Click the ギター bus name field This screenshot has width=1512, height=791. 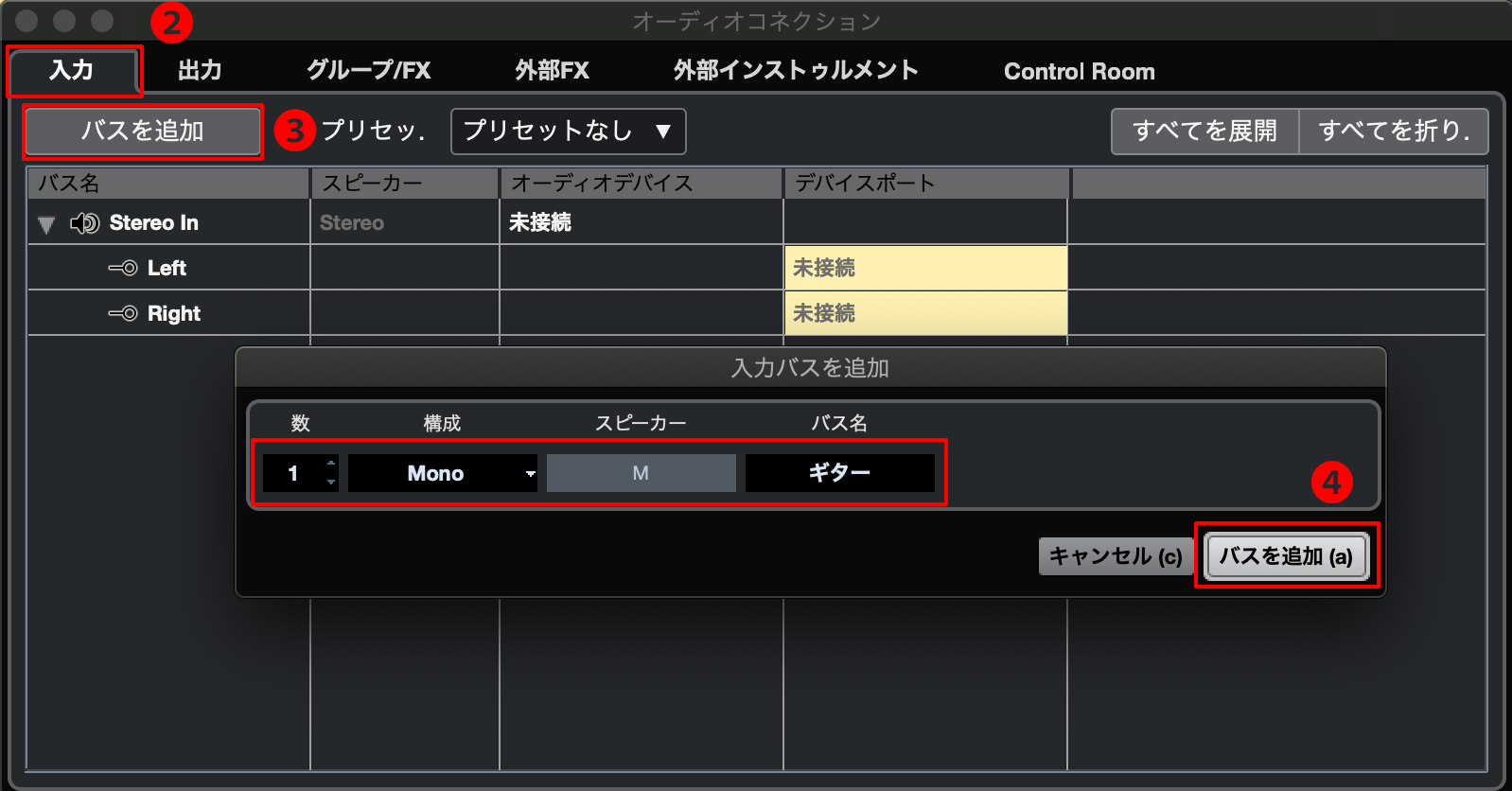(839, 473)
